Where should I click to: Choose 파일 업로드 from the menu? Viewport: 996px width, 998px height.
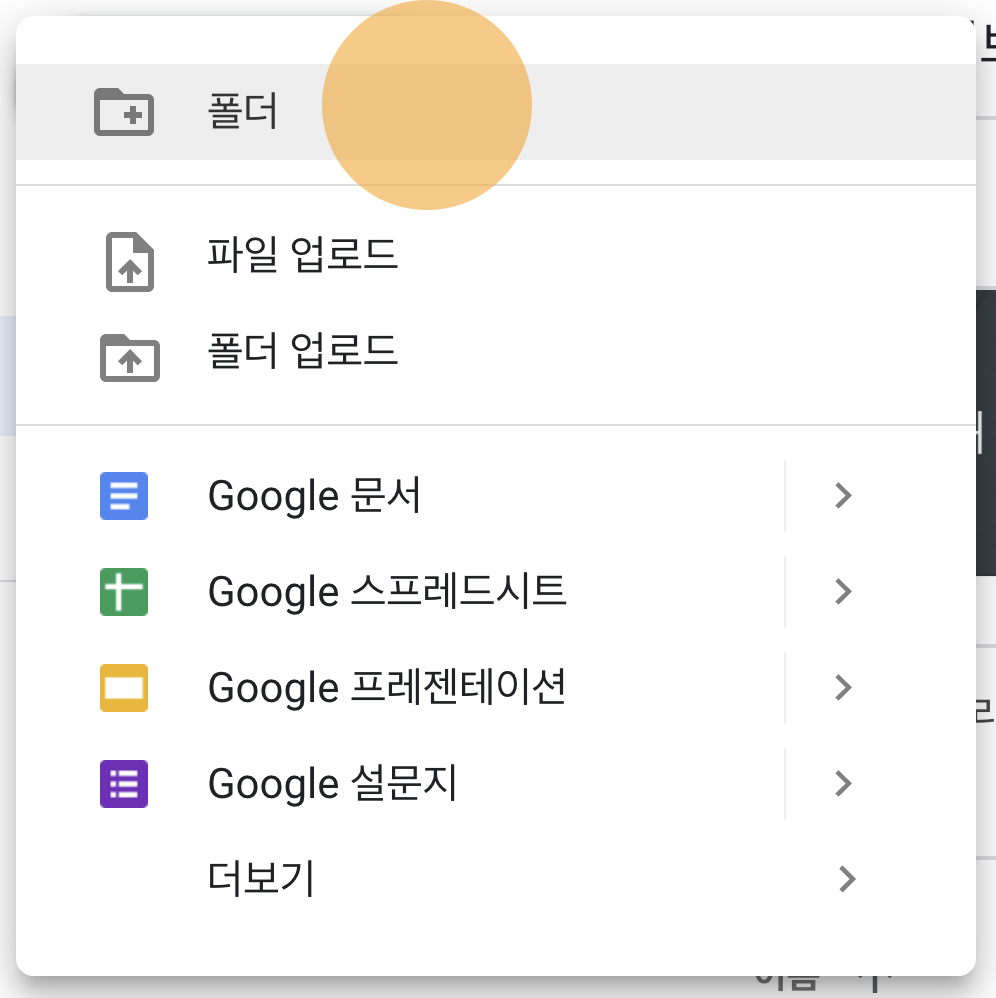click(x=496, y=256)
